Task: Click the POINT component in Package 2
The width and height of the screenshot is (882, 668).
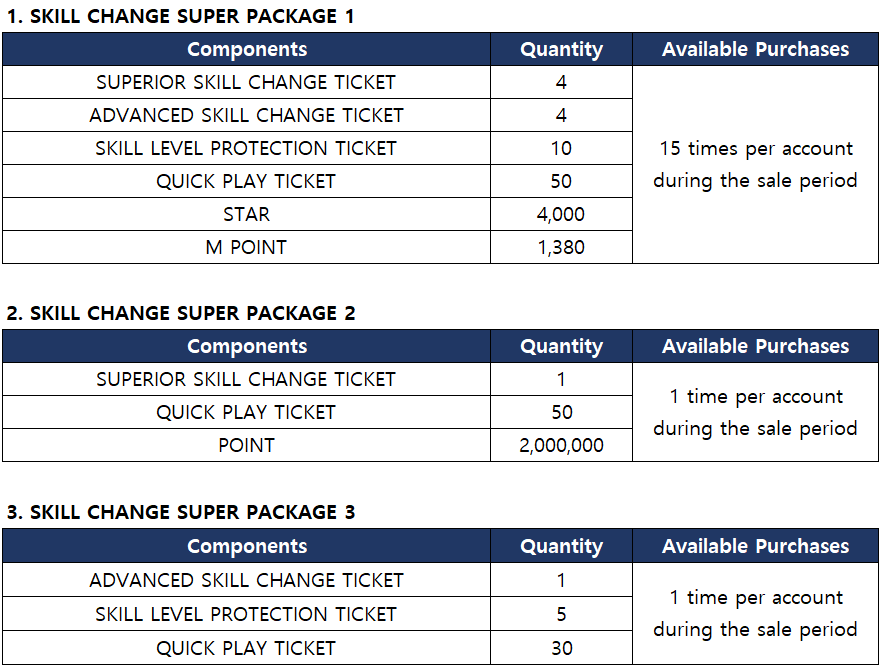Action: [246, 445]
